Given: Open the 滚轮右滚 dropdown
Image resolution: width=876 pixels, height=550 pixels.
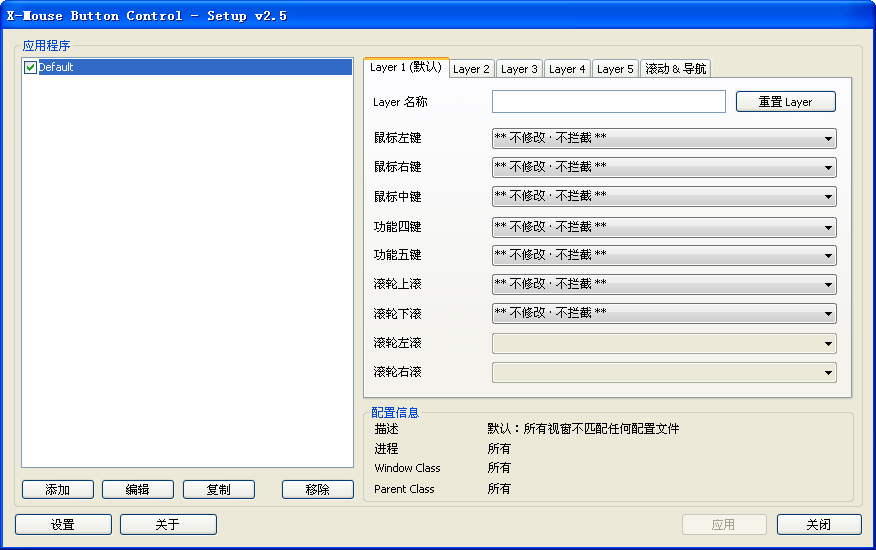Looking at the screenshot, I should [x=664, y=372].
